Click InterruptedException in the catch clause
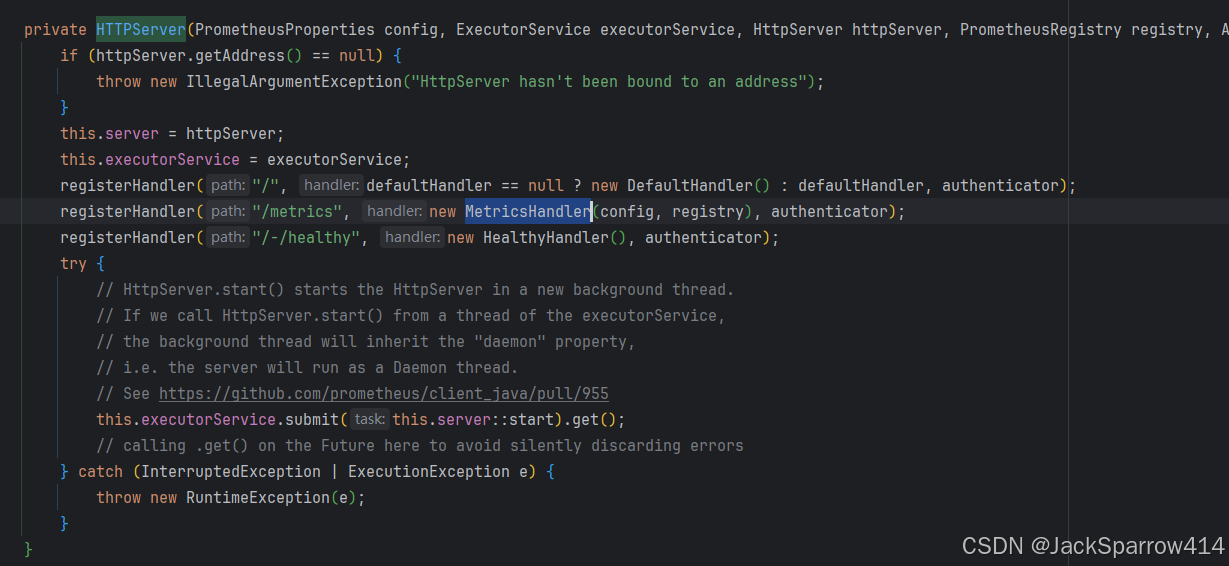The image size is (1229, 566). (231, 472)
